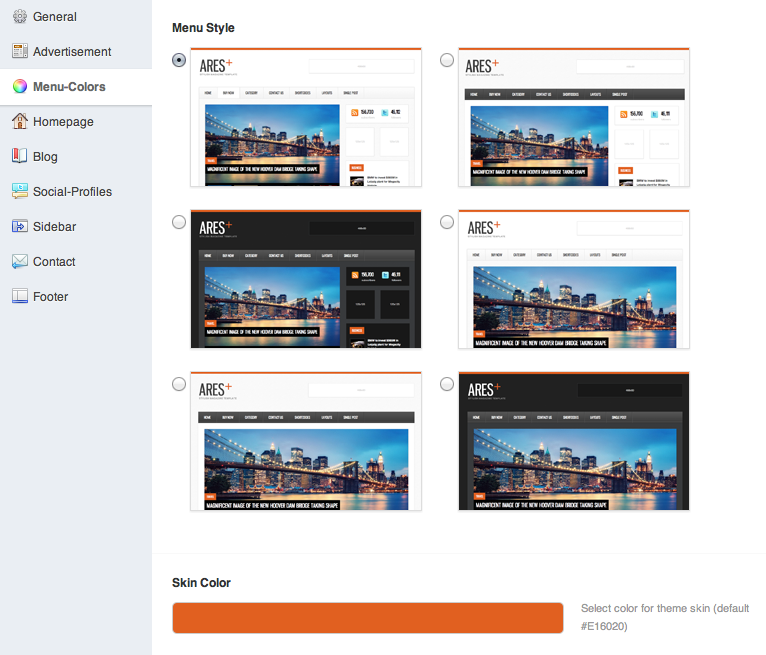The width and height of the screenshot is (766, 655).
Task: Select dark menu bar full-width style radio
Action: [x=179, y=384]
